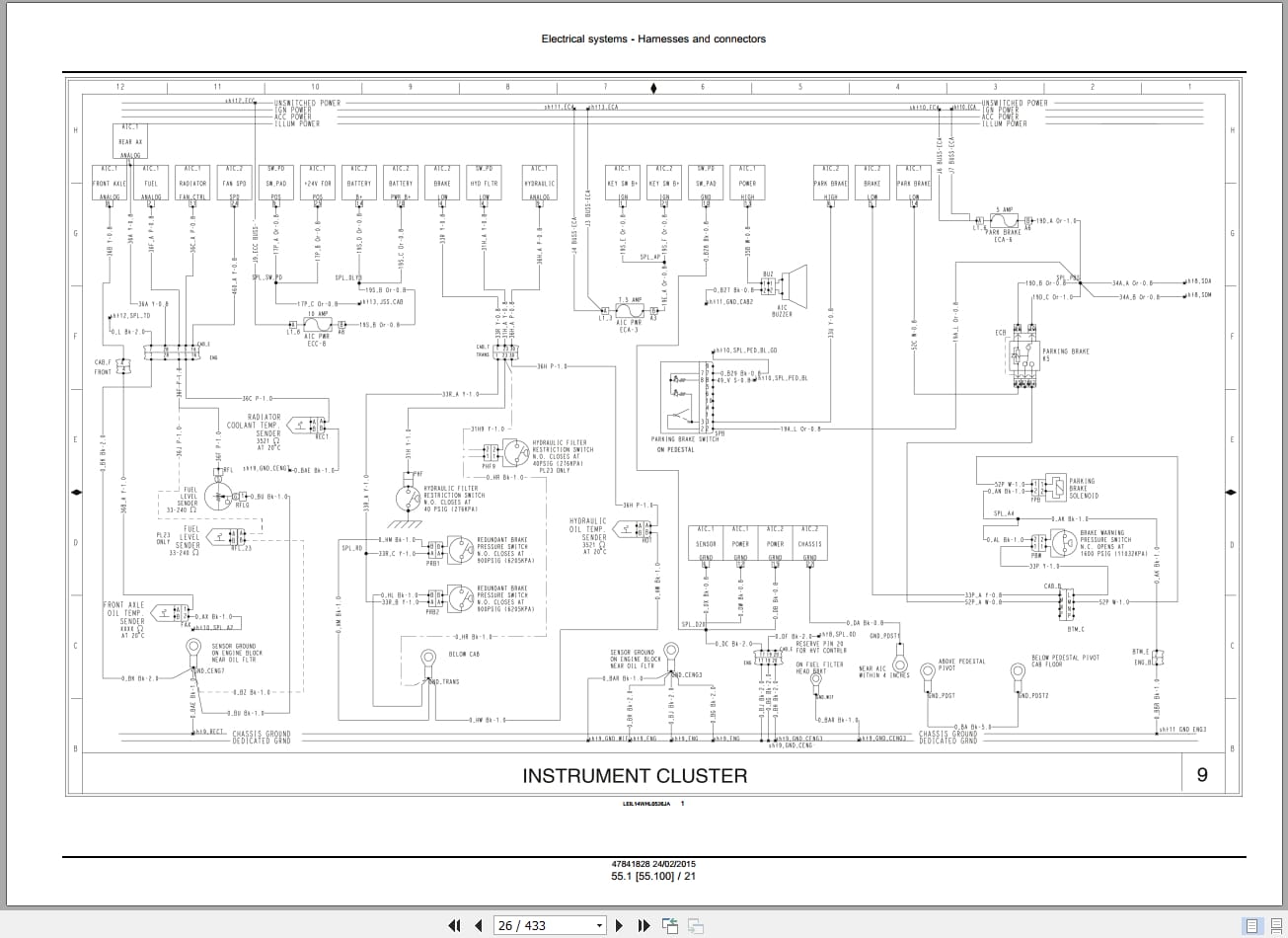Go to the next page
Screen dimensions: 1288x938
[620, 925]
